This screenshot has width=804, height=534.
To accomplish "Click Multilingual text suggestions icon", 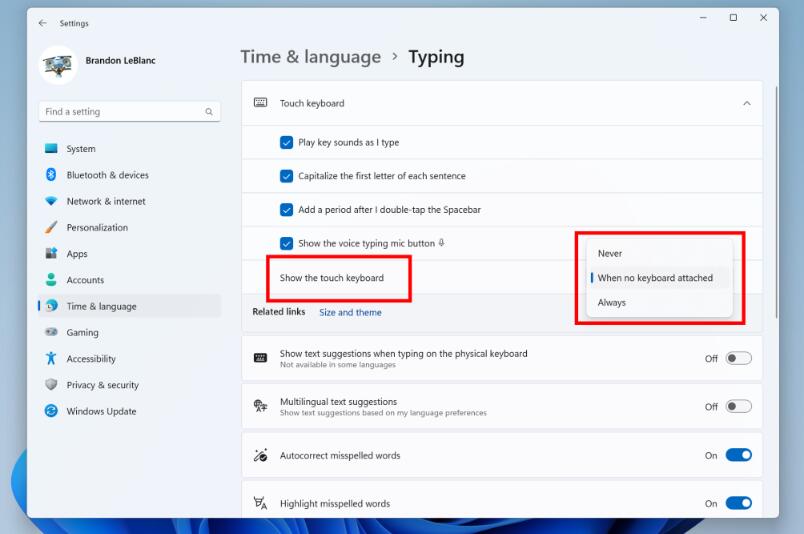I will [260, 406].
